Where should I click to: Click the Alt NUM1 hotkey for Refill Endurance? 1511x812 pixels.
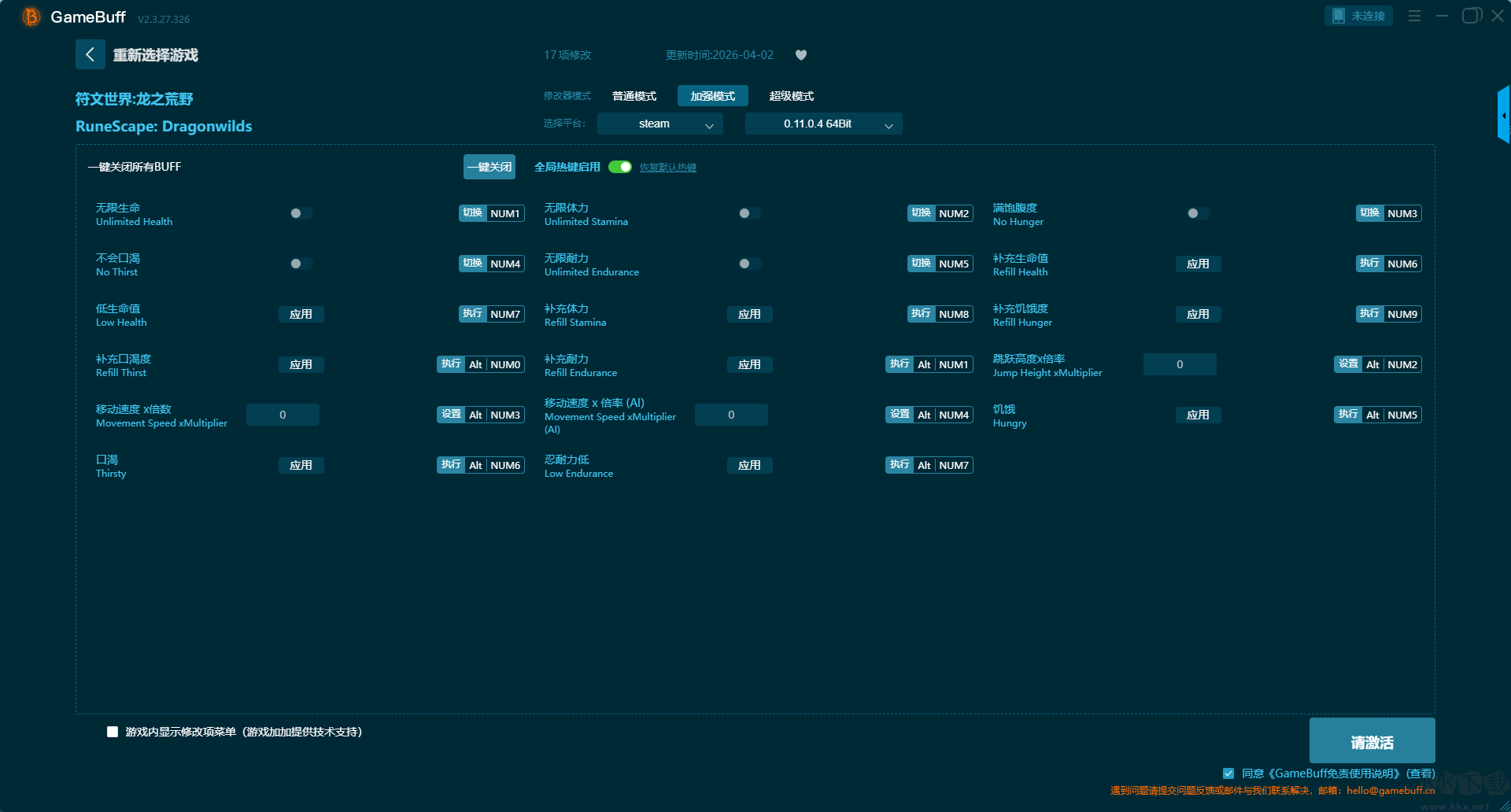929,364
